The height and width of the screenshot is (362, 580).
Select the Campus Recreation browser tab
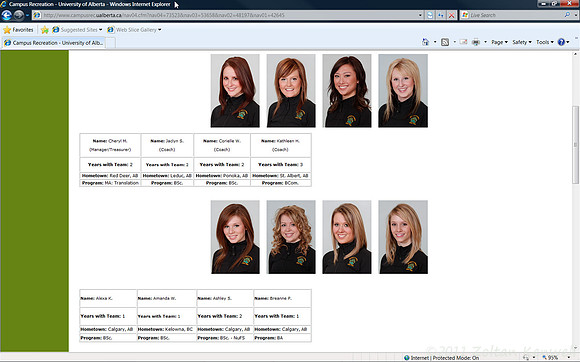point(54,43)
